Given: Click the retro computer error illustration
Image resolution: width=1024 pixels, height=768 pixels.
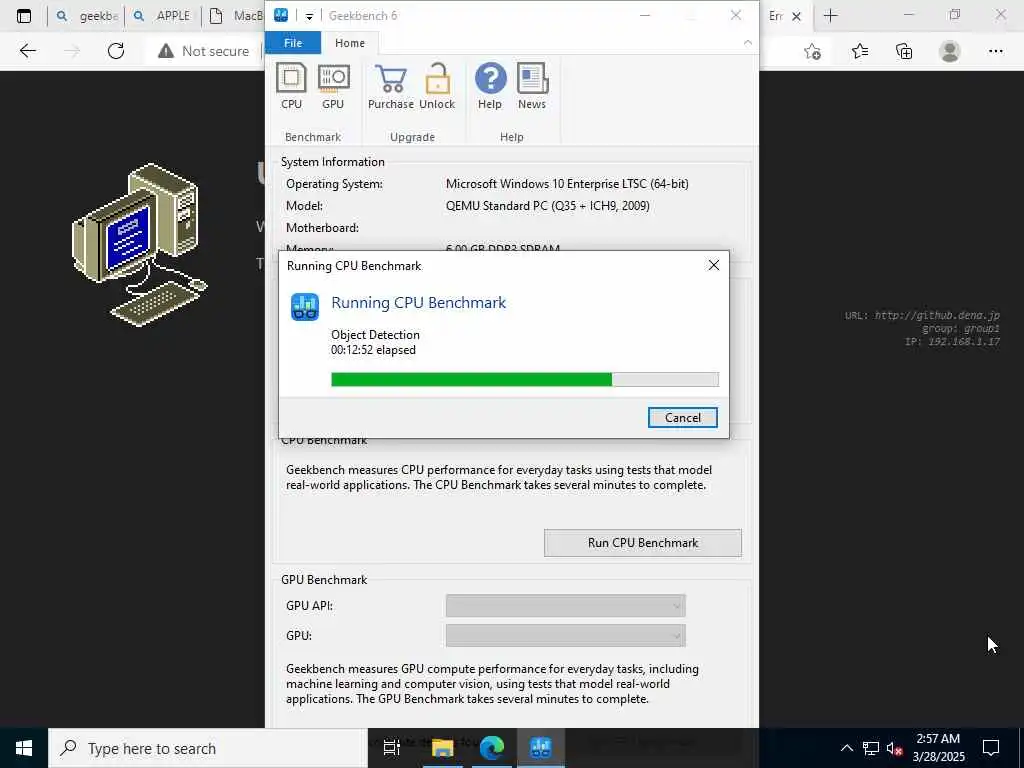Looking at the screenshot, I should pyautogui.click(x=139, y=245).
